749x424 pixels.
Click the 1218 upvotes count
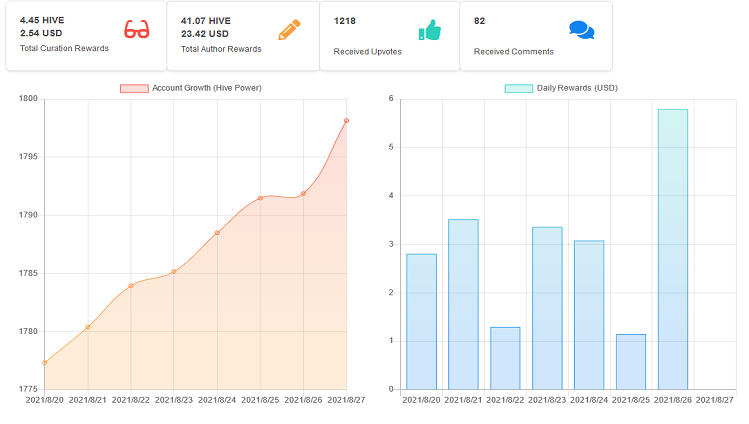pos(344,21)
